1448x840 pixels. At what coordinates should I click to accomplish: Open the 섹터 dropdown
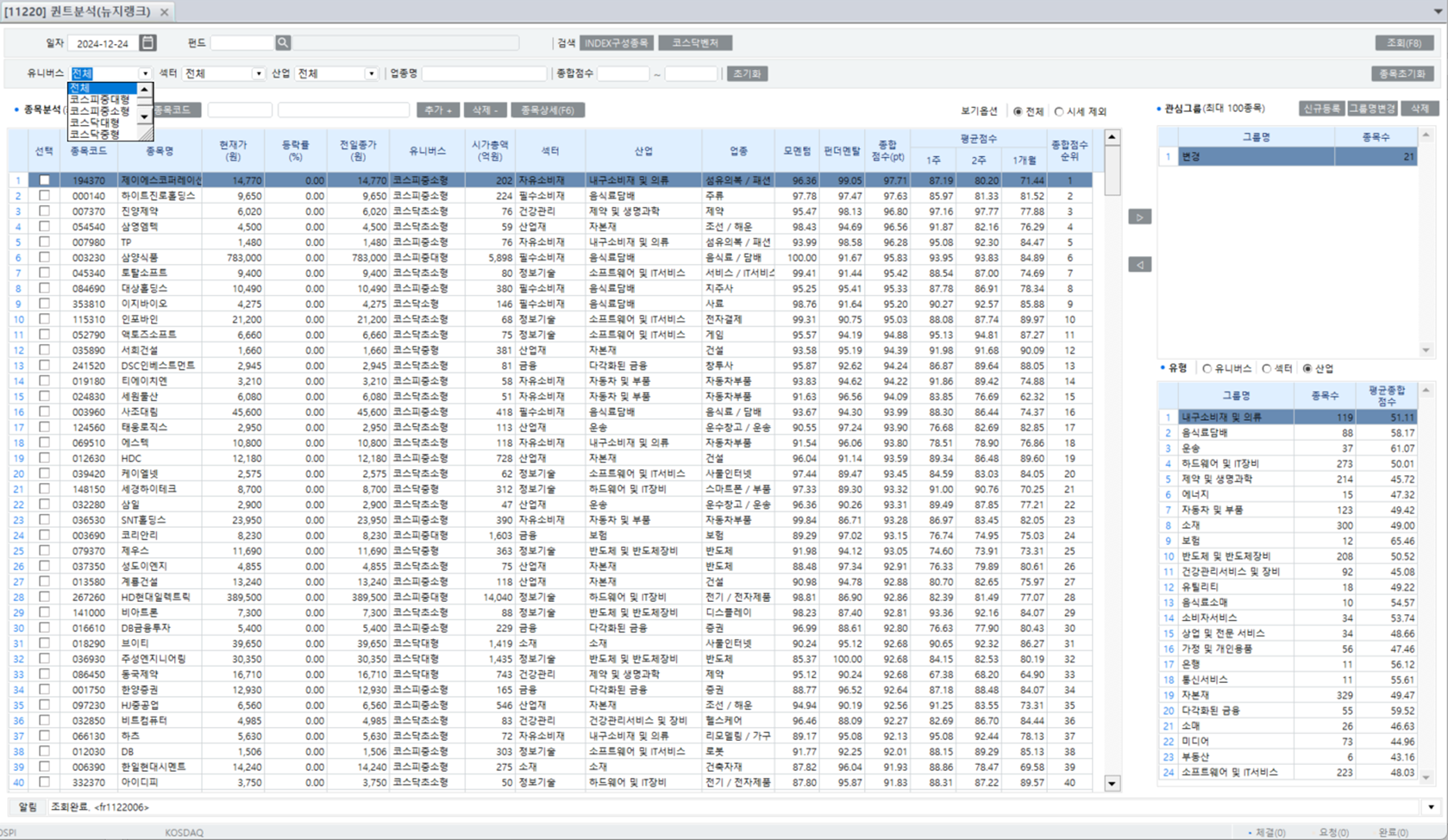[258, 74]
